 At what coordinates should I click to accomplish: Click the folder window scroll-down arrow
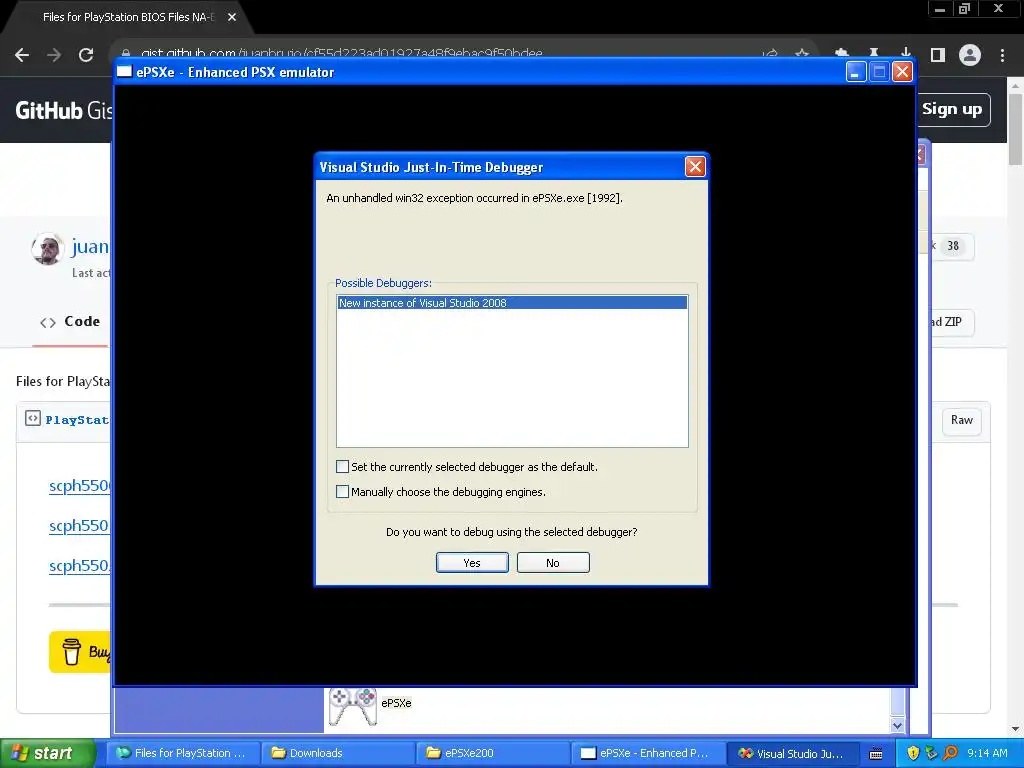pyautogui.click(x=897, y=725)
